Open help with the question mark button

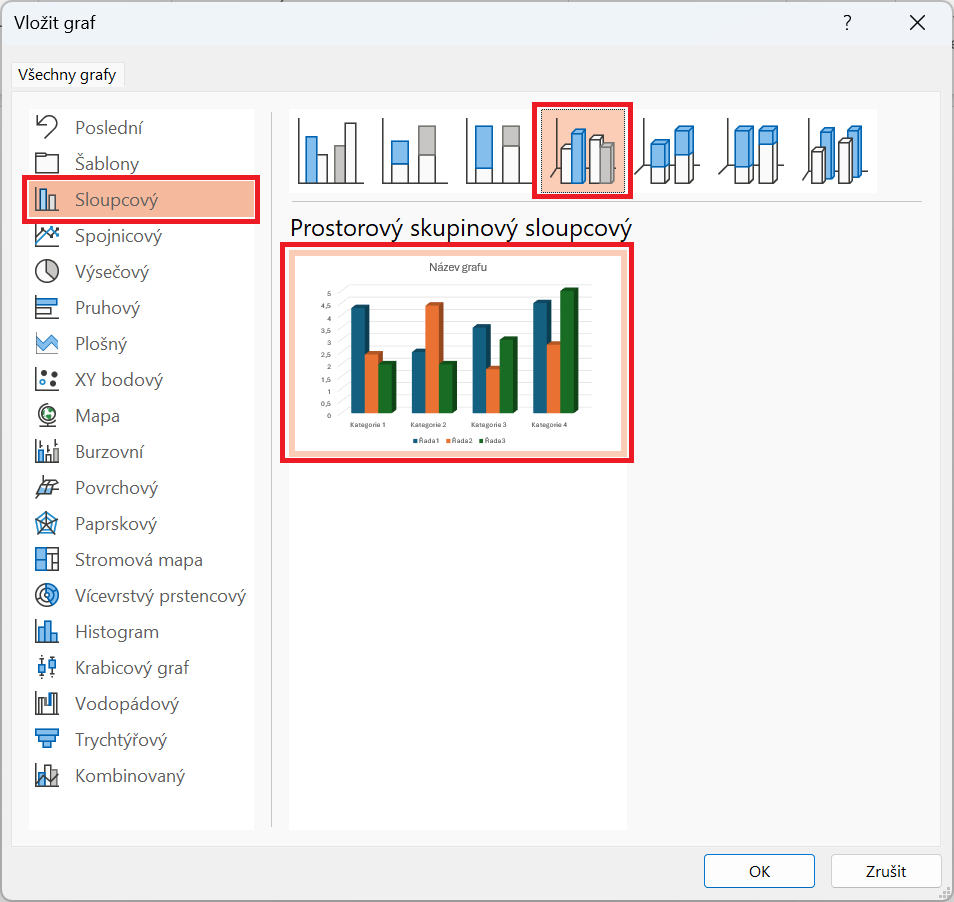coord(847,23)
